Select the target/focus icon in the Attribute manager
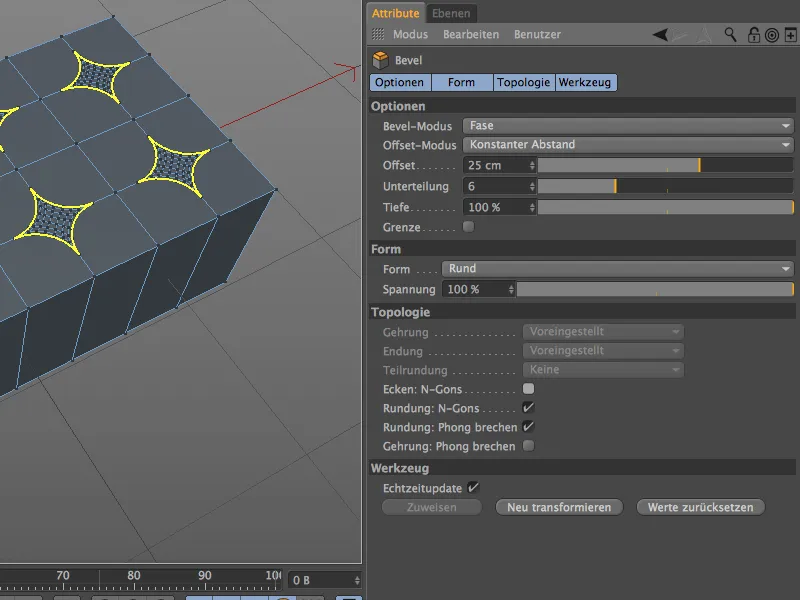Screen dimensions: 800x600 point(772,34)
